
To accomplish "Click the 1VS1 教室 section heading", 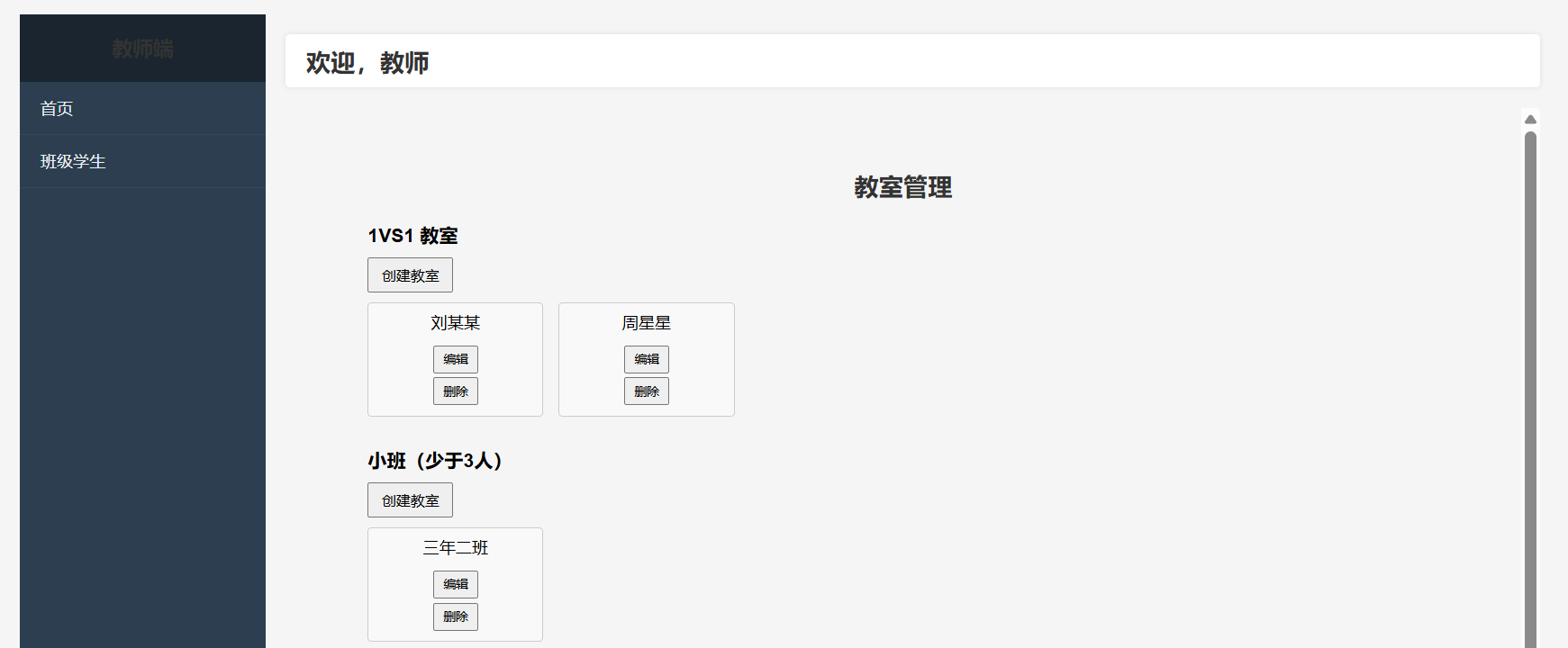I will point(412,235).
